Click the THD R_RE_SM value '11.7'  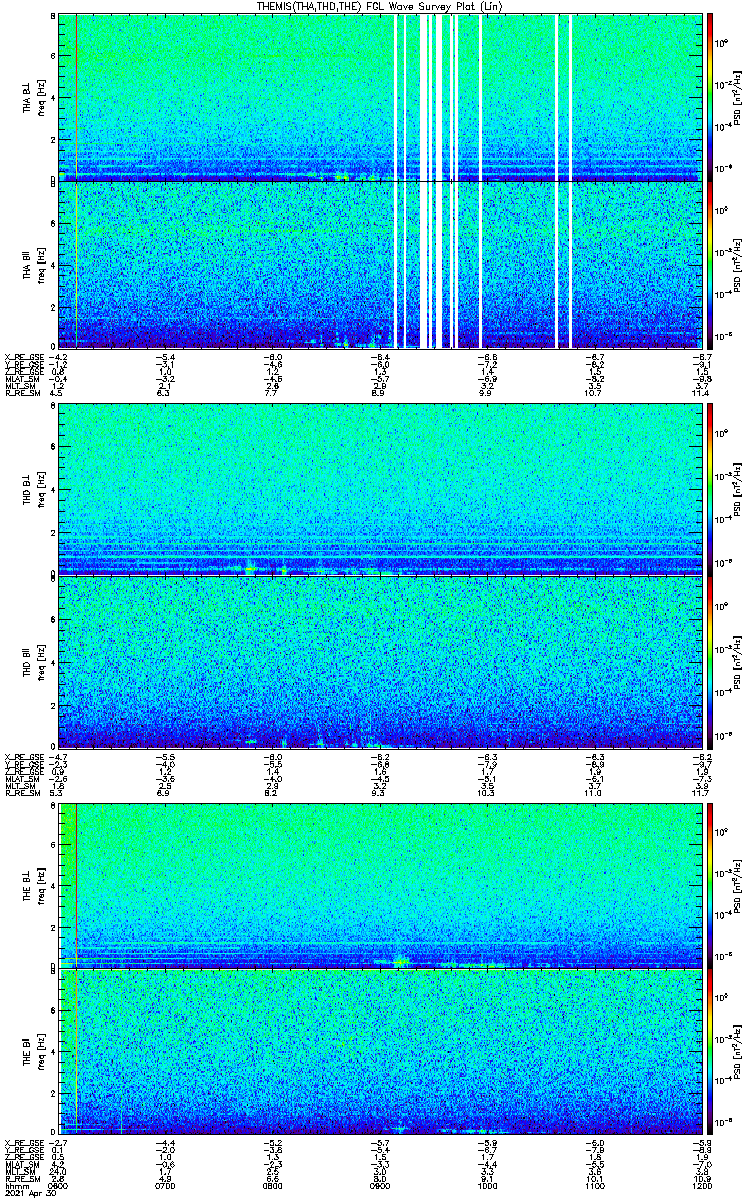(x=701, y=791)
